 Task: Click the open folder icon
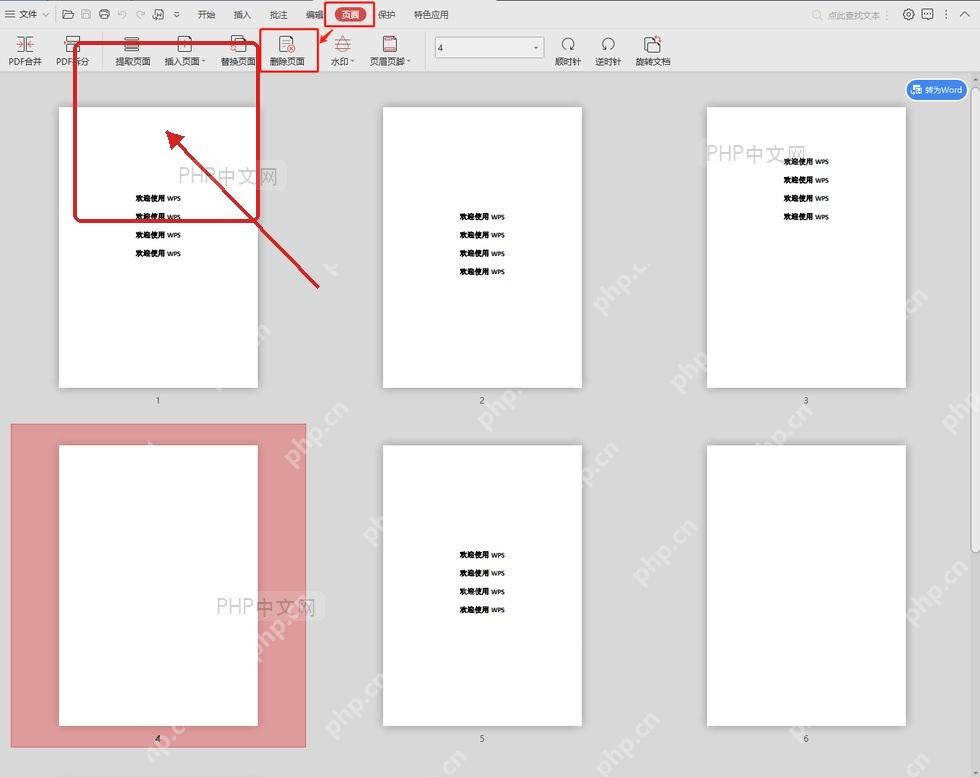pos(69,14)
